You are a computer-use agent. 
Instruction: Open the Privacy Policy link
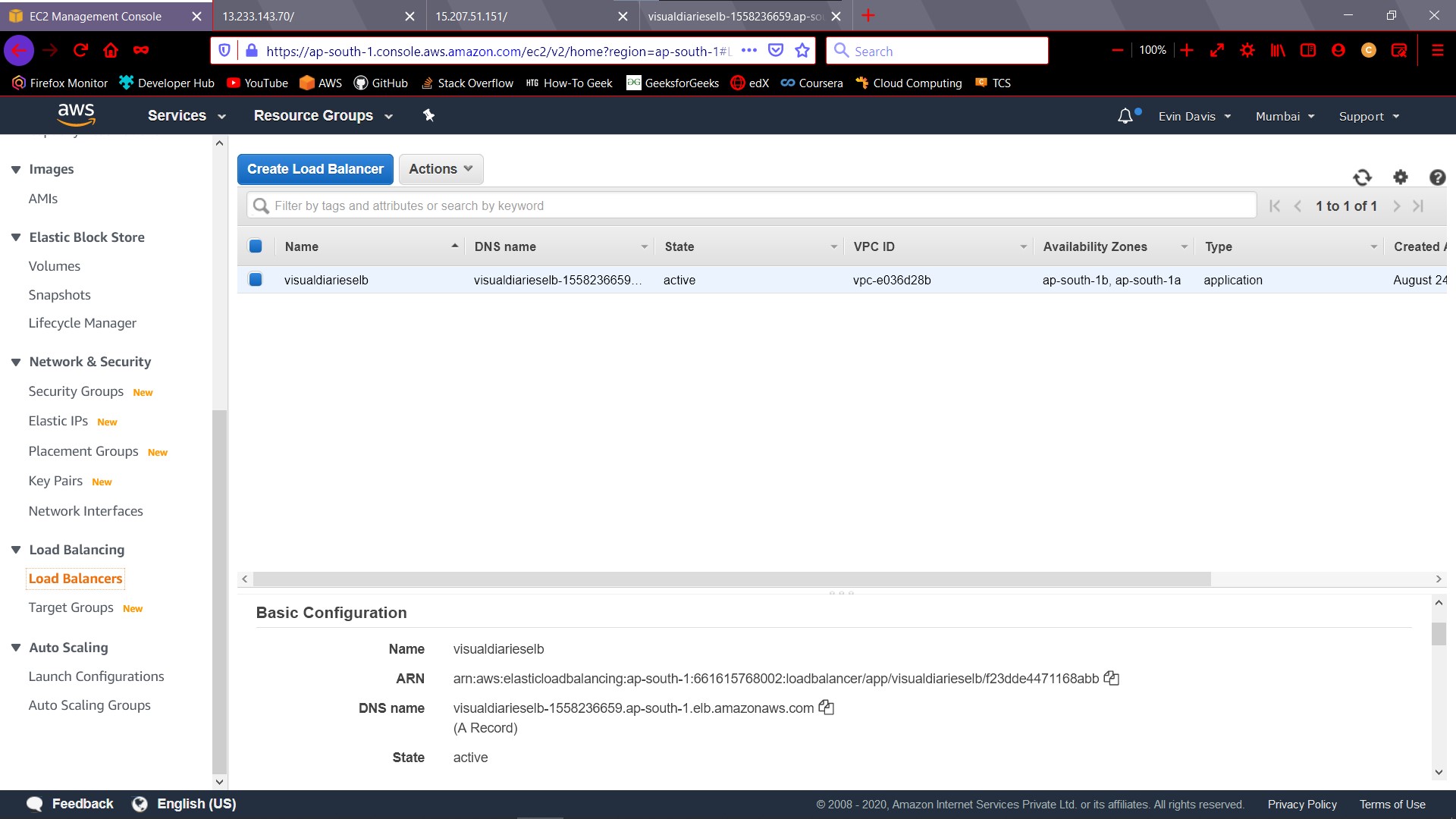click(1301, 804)
